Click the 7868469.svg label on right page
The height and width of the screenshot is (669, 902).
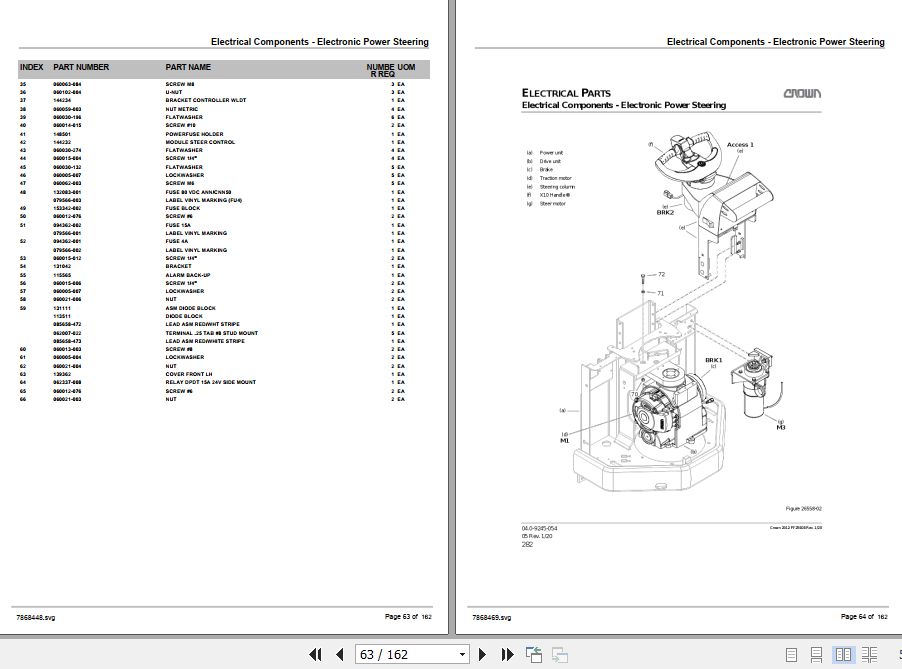[x=494, y=617]
